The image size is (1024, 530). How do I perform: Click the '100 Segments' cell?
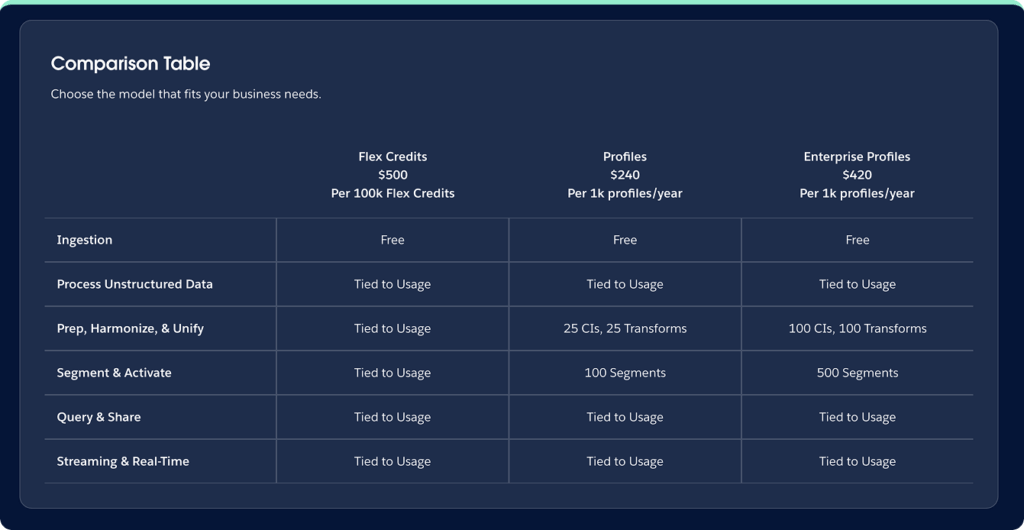click(625, 373)
